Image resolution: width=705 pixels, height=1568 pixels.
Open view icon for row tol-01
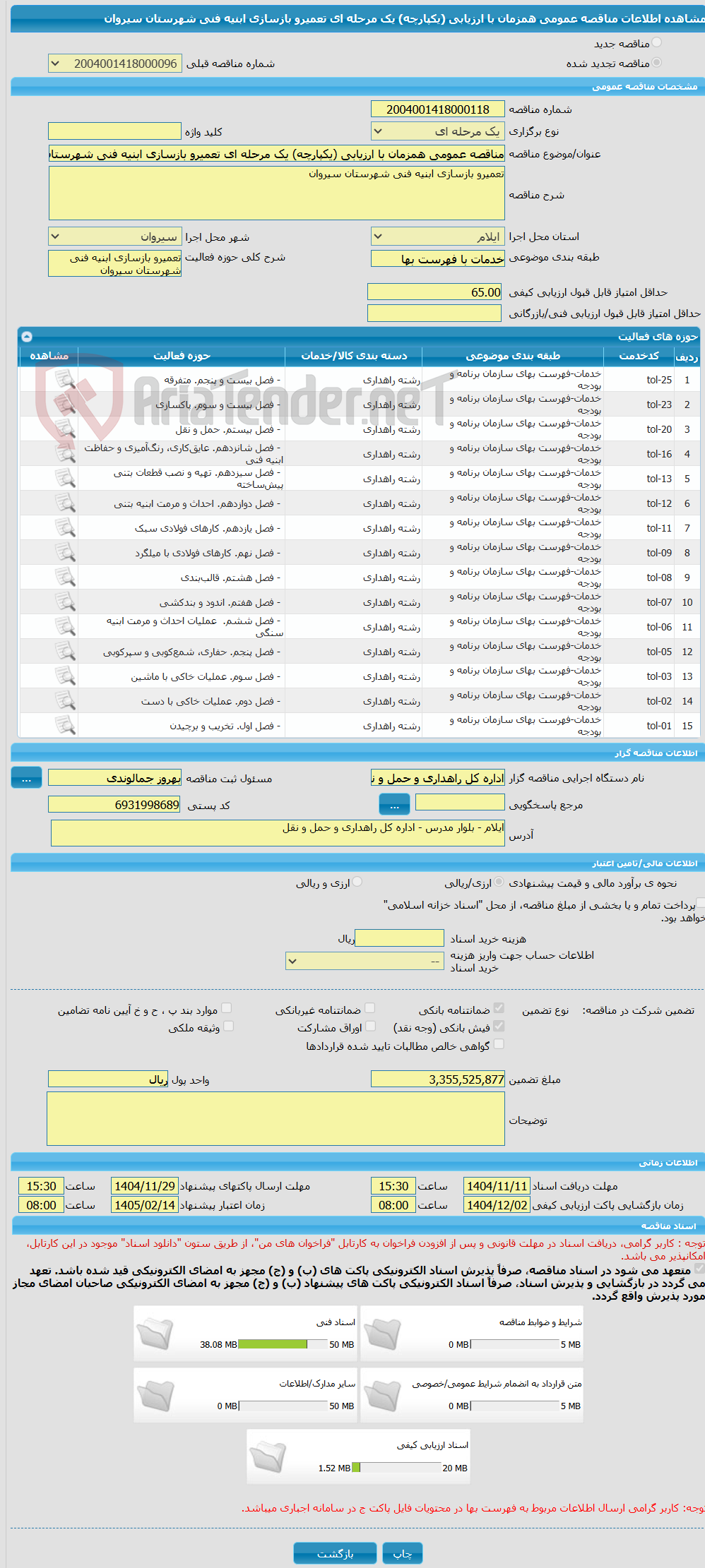[x=65, y=726]
